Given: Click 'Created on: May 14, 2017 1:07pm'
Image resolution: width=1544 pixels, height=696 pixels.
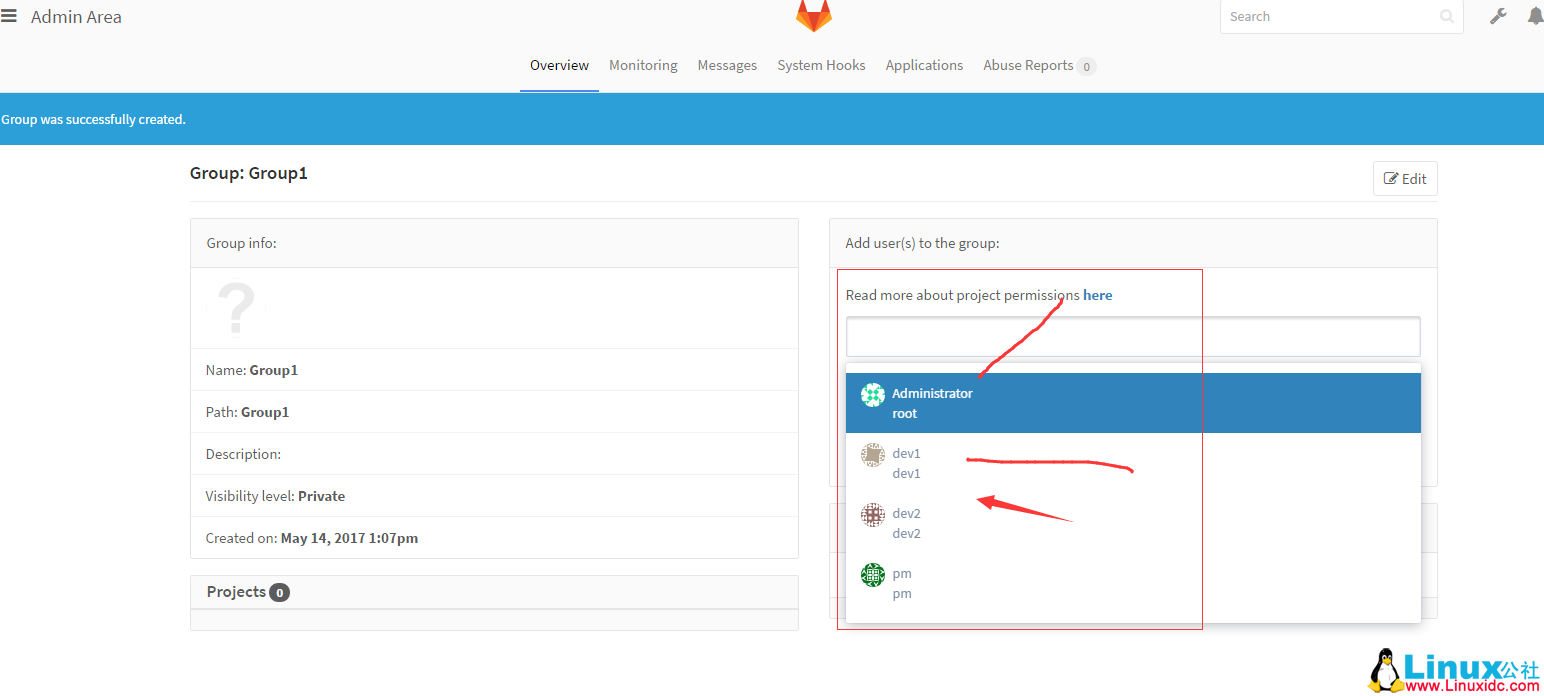Looking at the screenshot, I should [312, 538].
